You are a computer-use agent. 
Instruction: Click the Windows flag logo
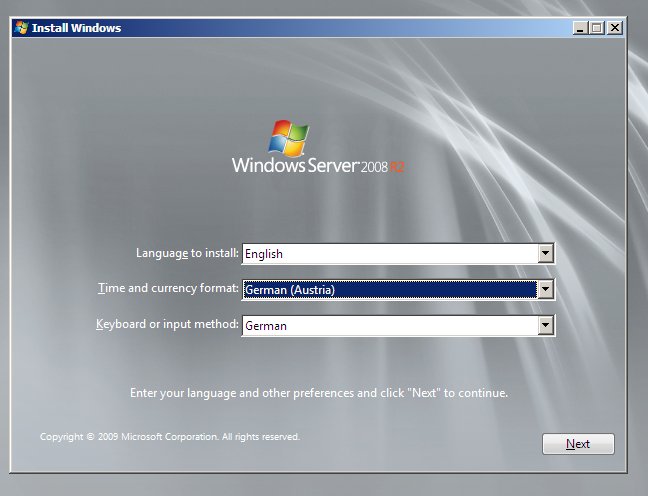pyautogui.click(x=288, y=138)
